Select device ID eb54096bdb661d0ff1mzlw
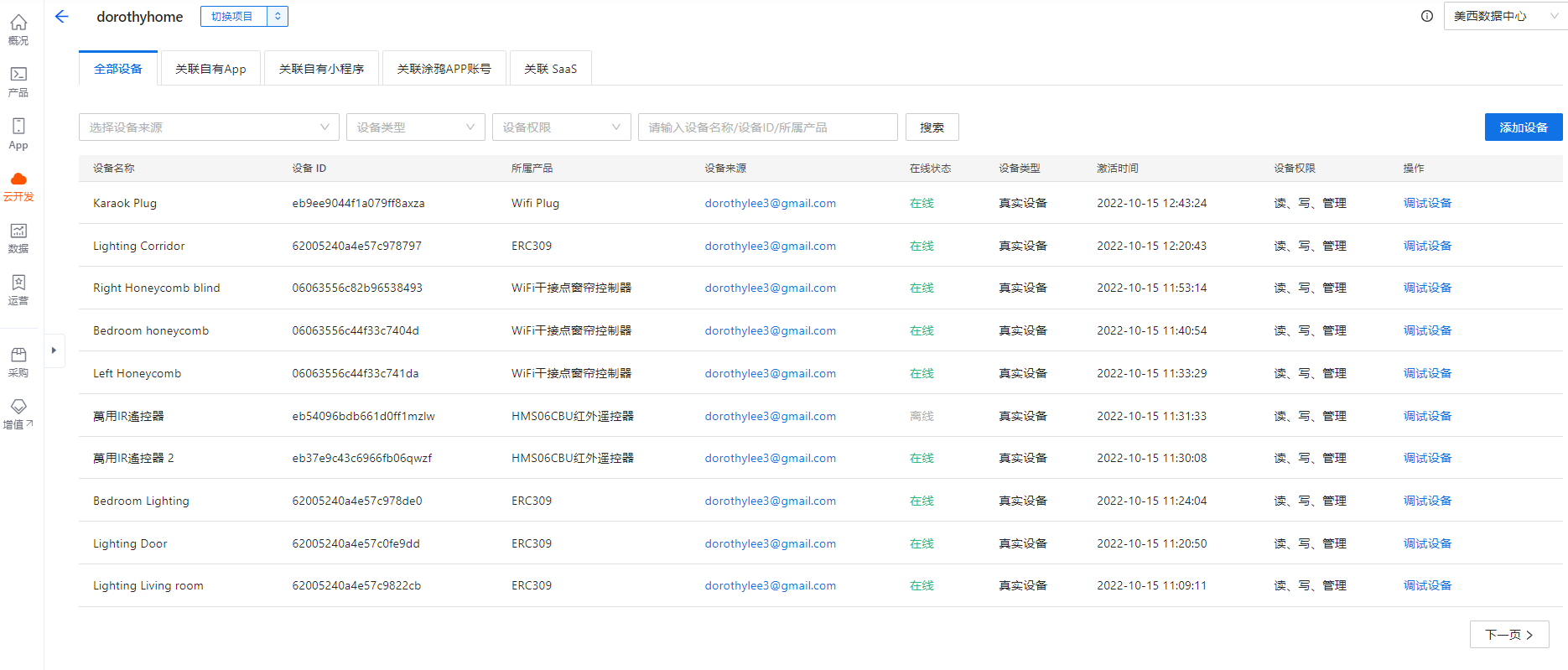Image resolution: width=1568 pixels, height=670 pixels. click(363, 416)
